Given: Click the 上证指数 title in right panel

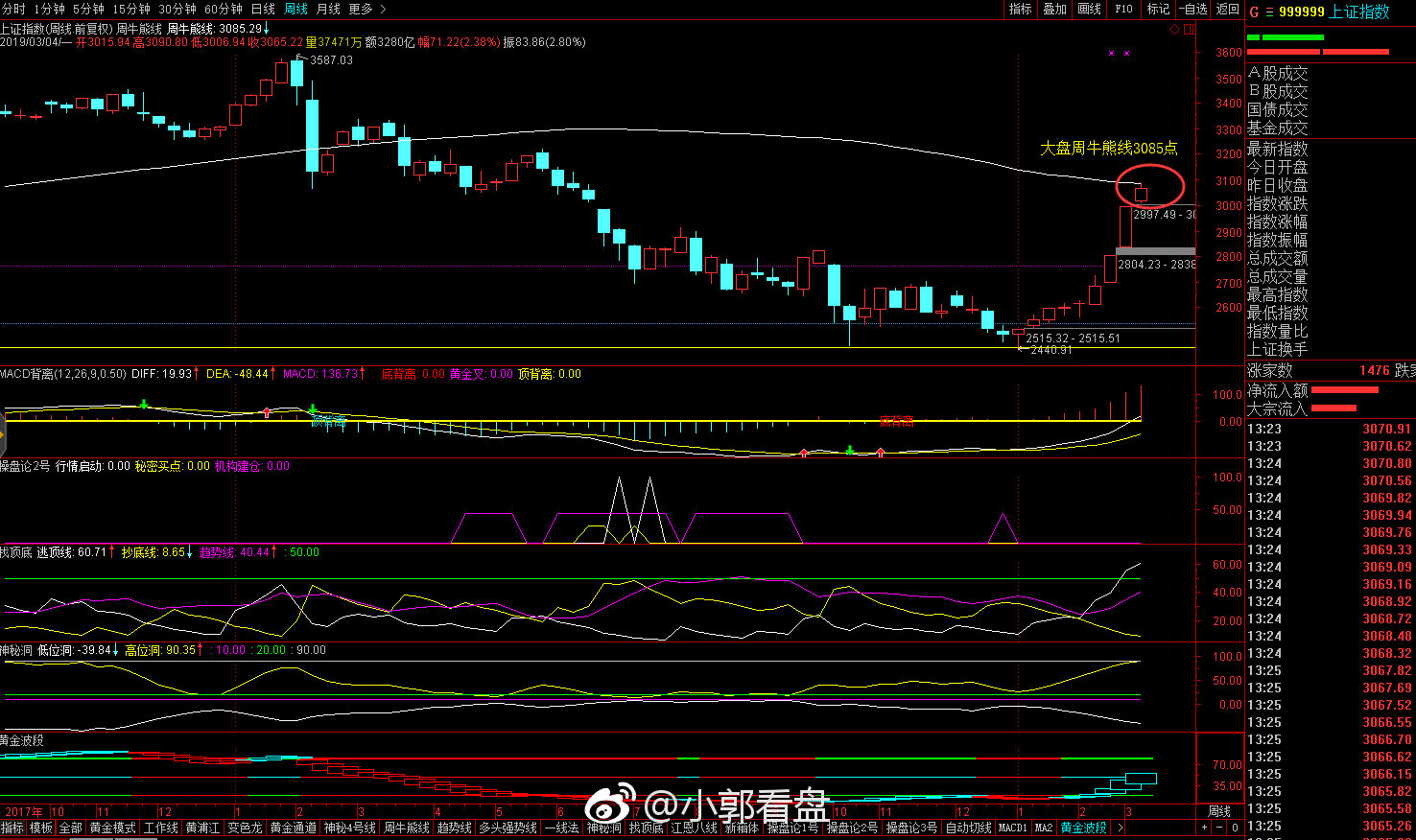Looking at the screenshot, I should point(1359,12).
